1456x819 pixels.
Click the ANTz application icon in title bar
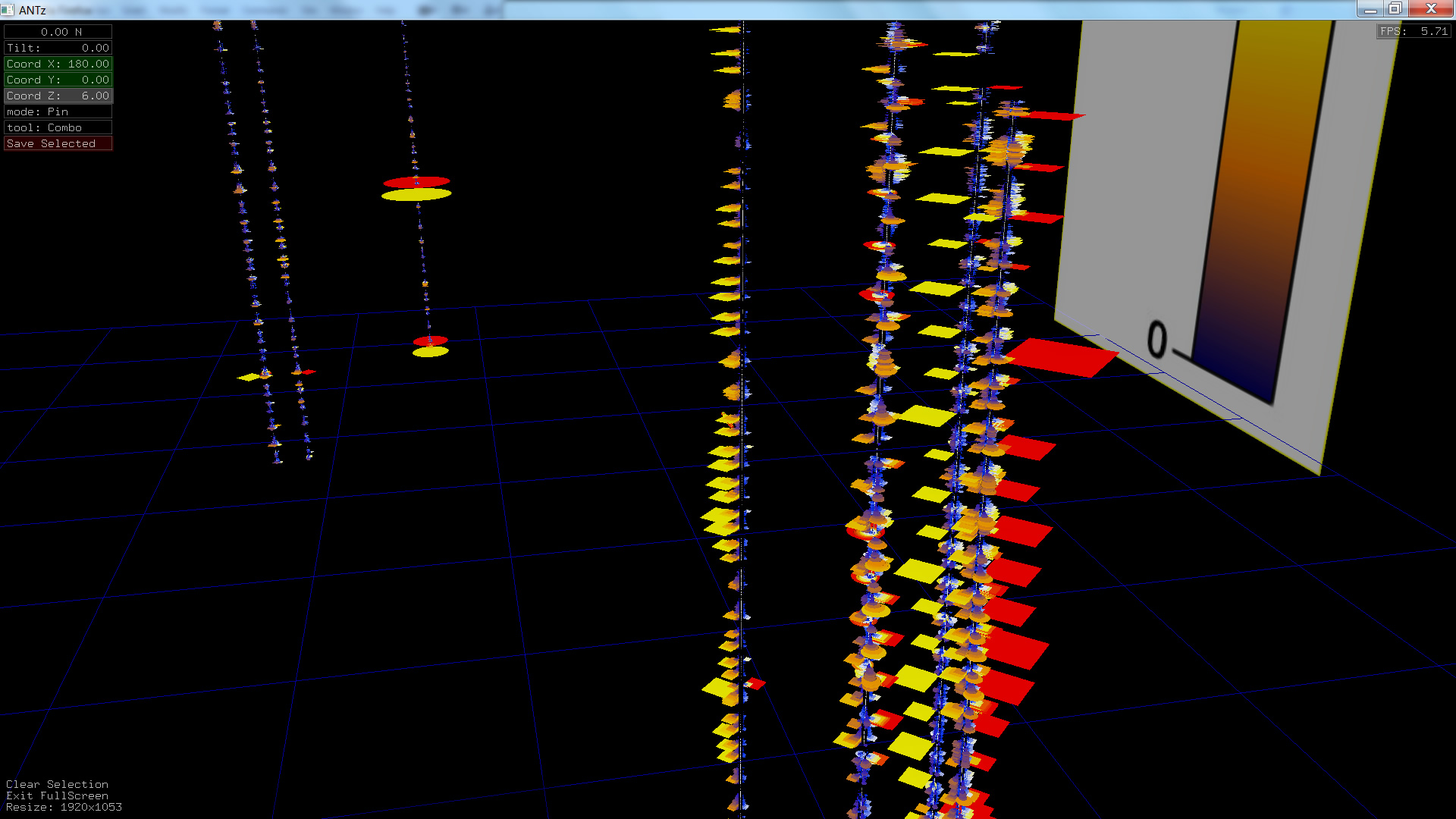click(x=8, y=10)
